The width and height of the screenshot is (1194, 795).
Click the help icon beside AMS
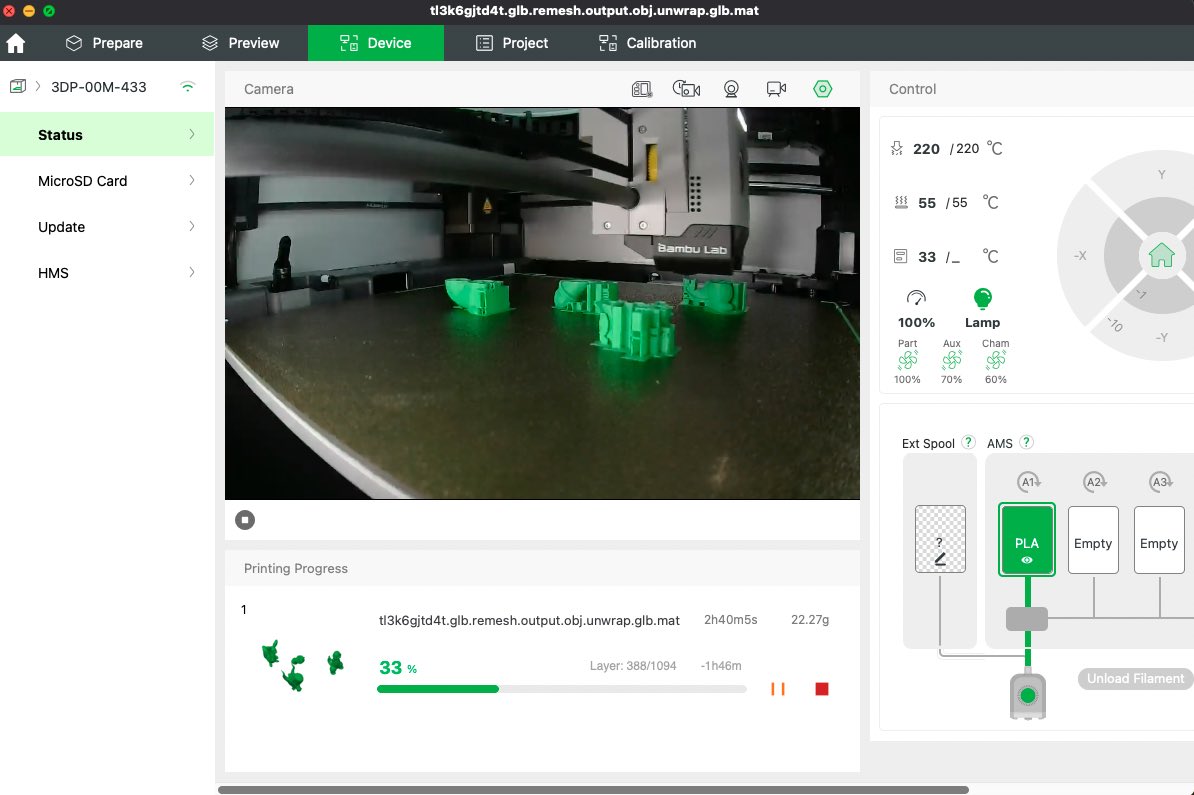pyautogui.click(x=1026, y=442)
